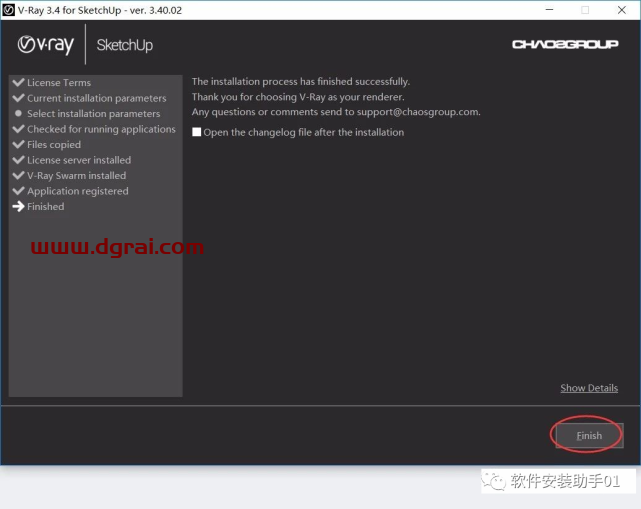Select the License Terms step
The image size is (641, 509).
click(59, 83)
